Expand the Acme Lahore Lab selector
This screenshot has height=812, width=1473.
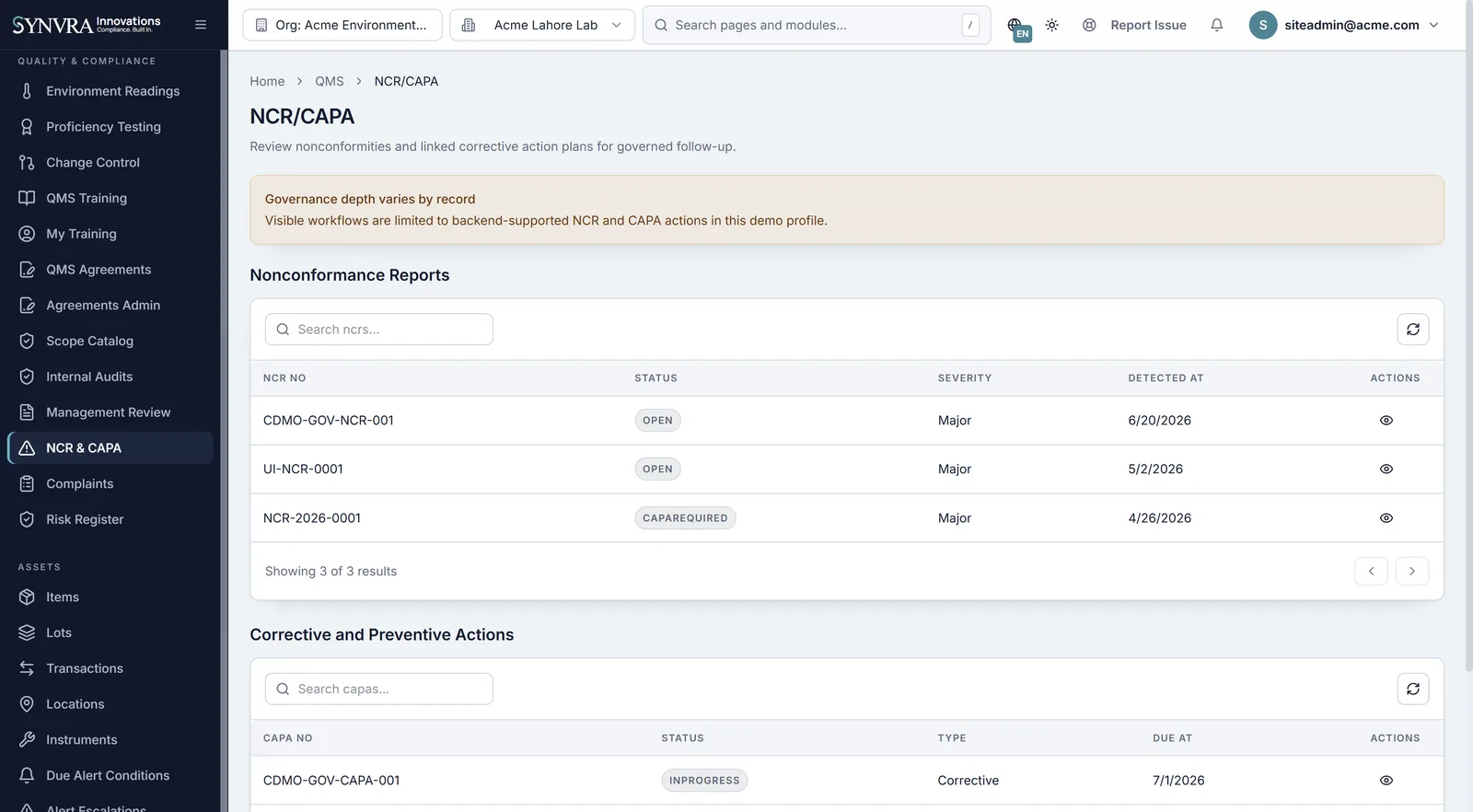542,25
